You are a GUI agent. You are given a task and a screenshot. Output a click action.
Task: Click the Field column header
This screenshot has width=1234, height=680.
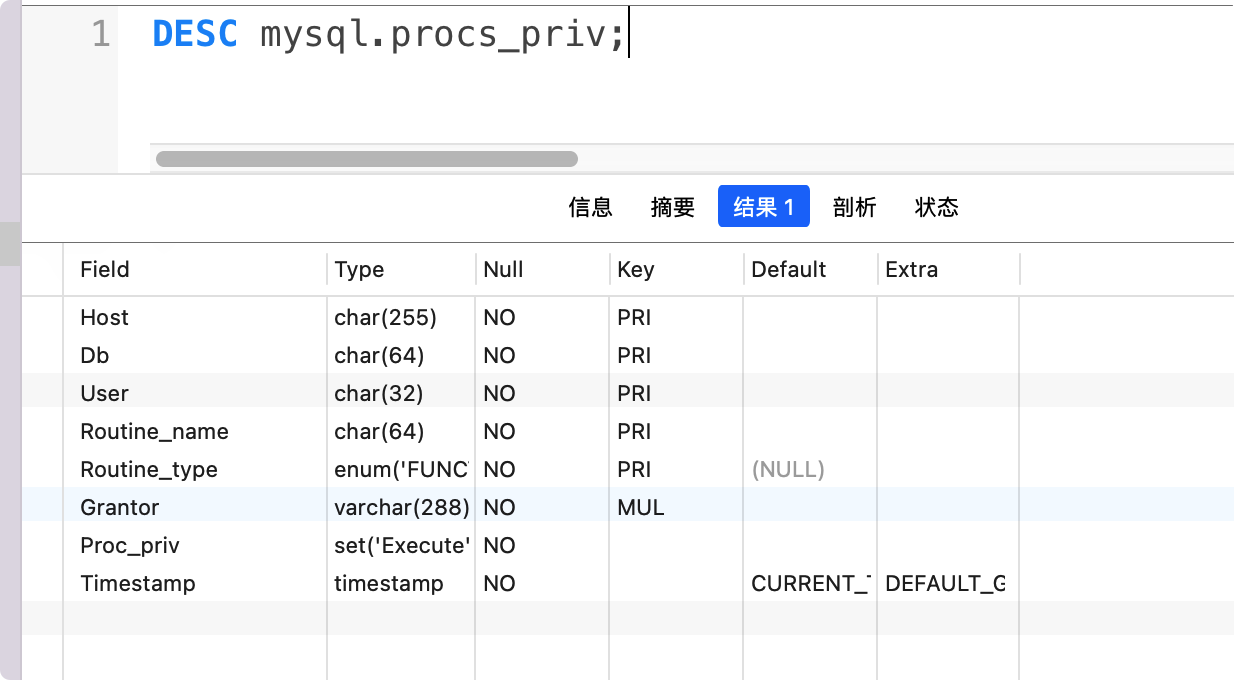click(x=103, y=269)
